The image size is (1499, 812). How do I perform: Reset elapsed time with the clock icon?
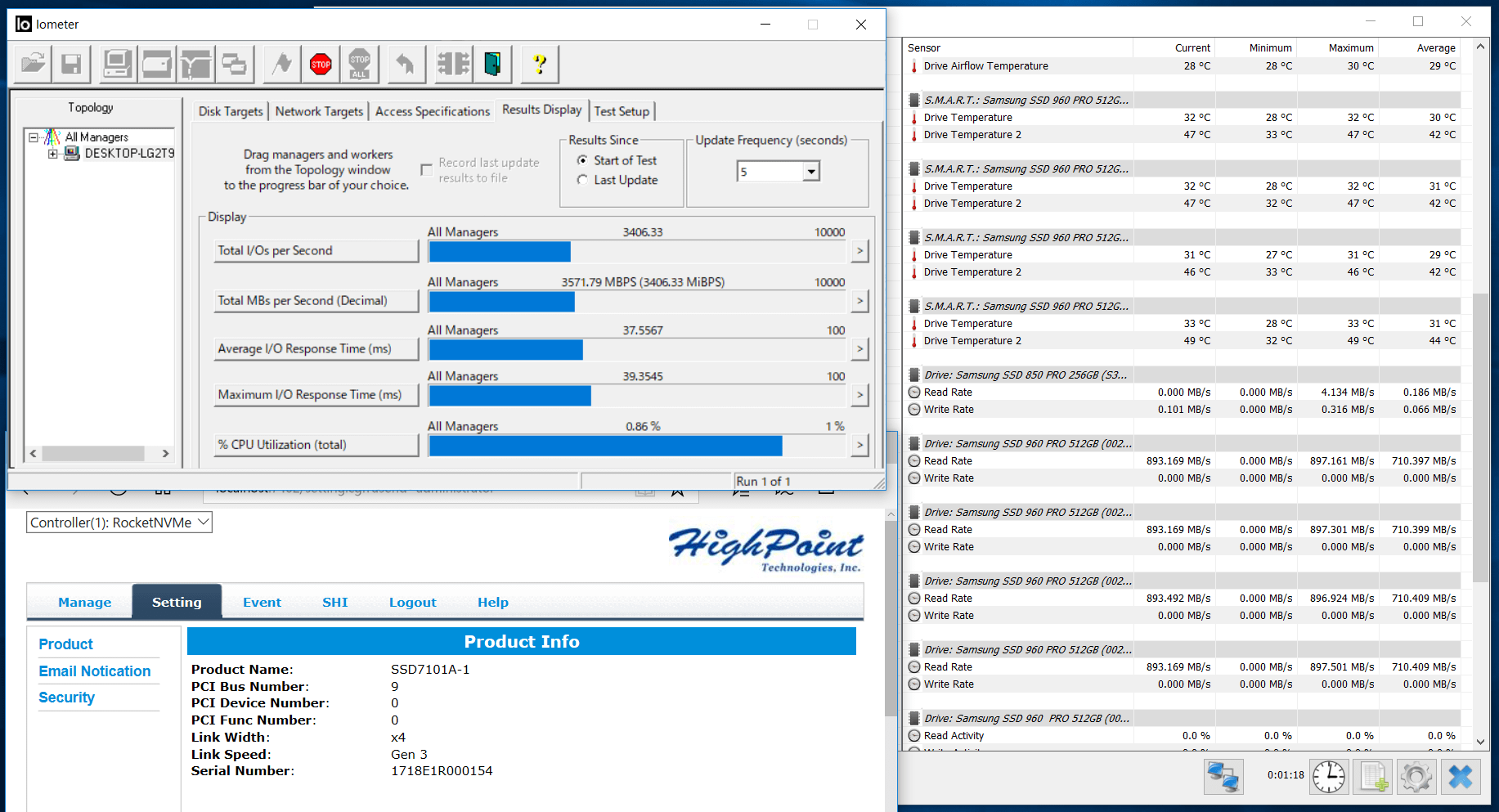(x=1329, y=776)
